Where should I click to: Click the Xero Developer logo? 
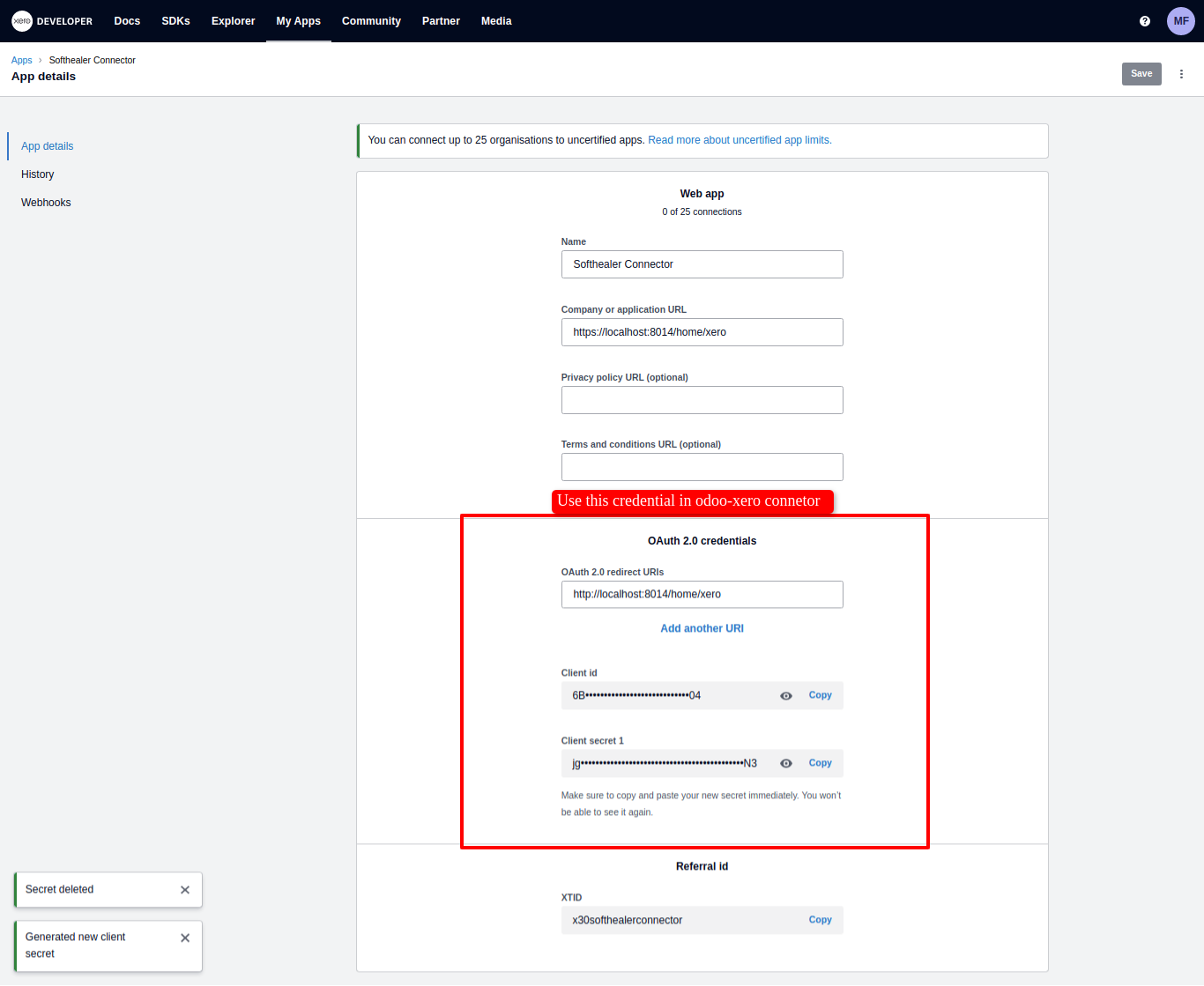click(x=52, y=21)
